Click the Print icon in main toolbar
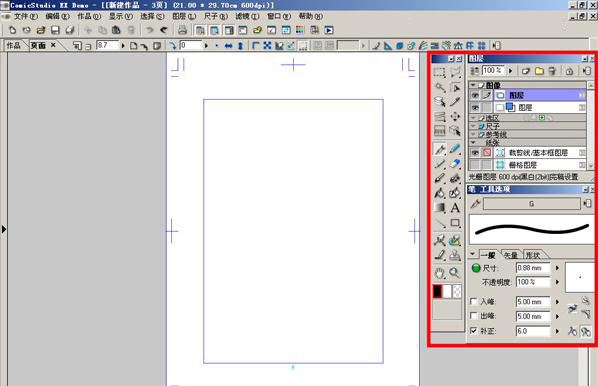 [x=183, y=30]
